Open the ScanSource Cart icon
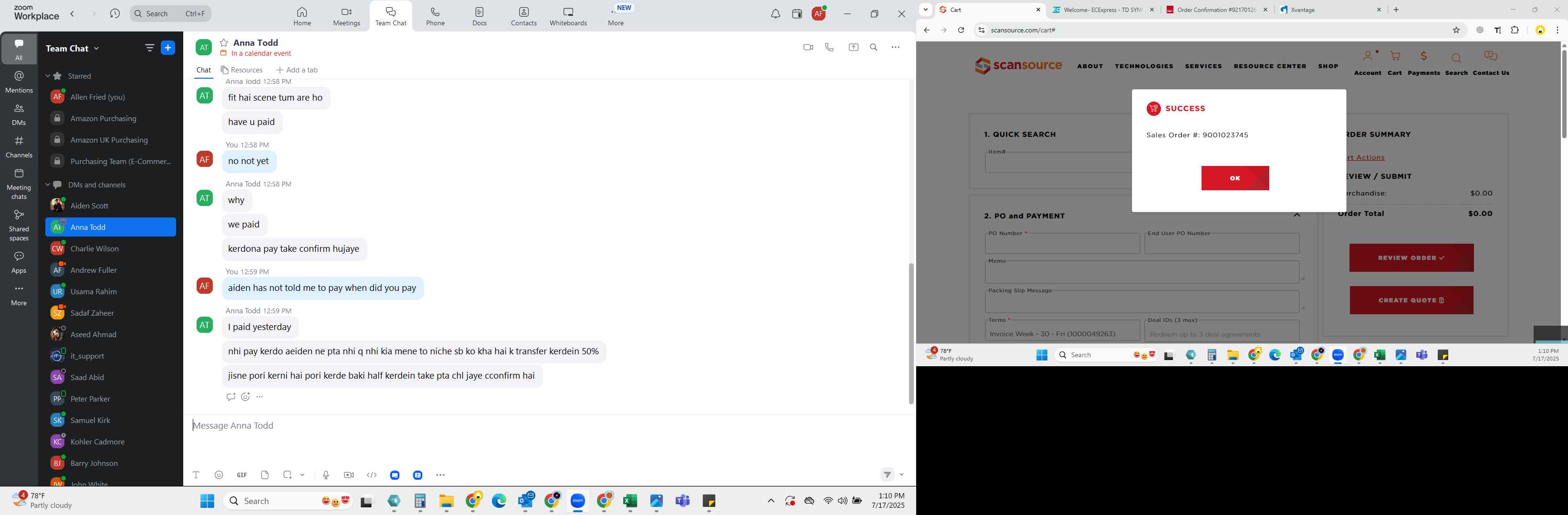This screenshot has width=1568, height=515. coord(1394,62)
